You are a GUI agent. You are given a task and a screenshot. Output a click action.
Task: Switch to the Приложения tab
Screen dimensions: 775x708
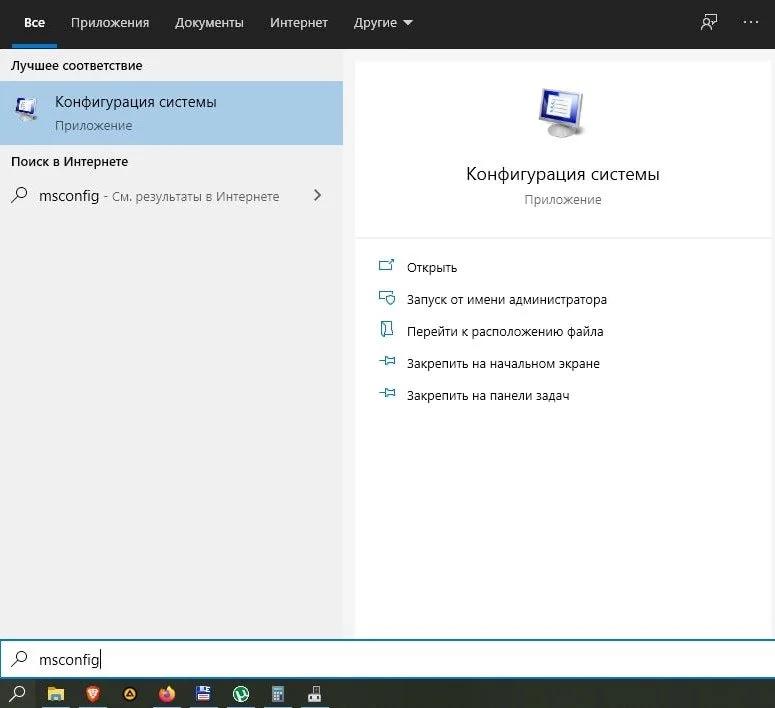(x=110, y=23)
